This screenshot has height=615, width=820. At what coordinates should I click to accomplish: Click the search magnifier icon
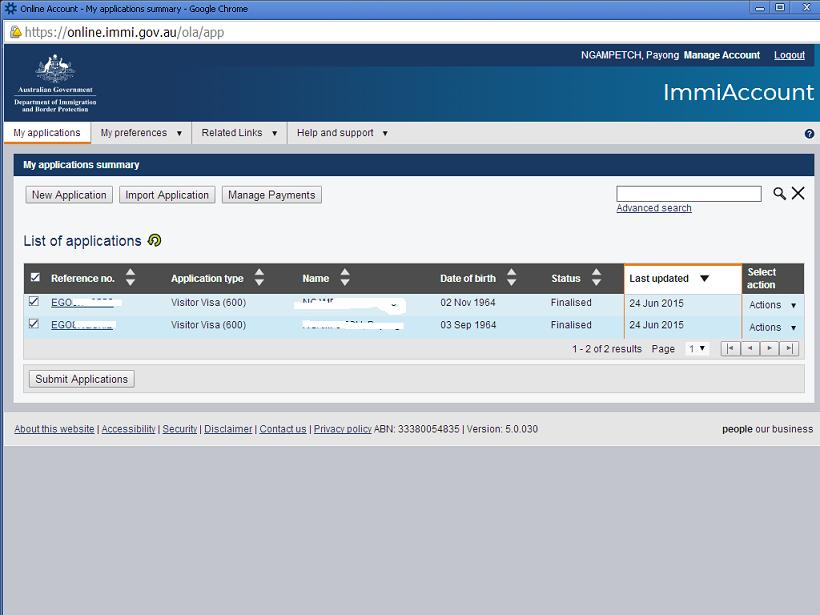(779, 194)
